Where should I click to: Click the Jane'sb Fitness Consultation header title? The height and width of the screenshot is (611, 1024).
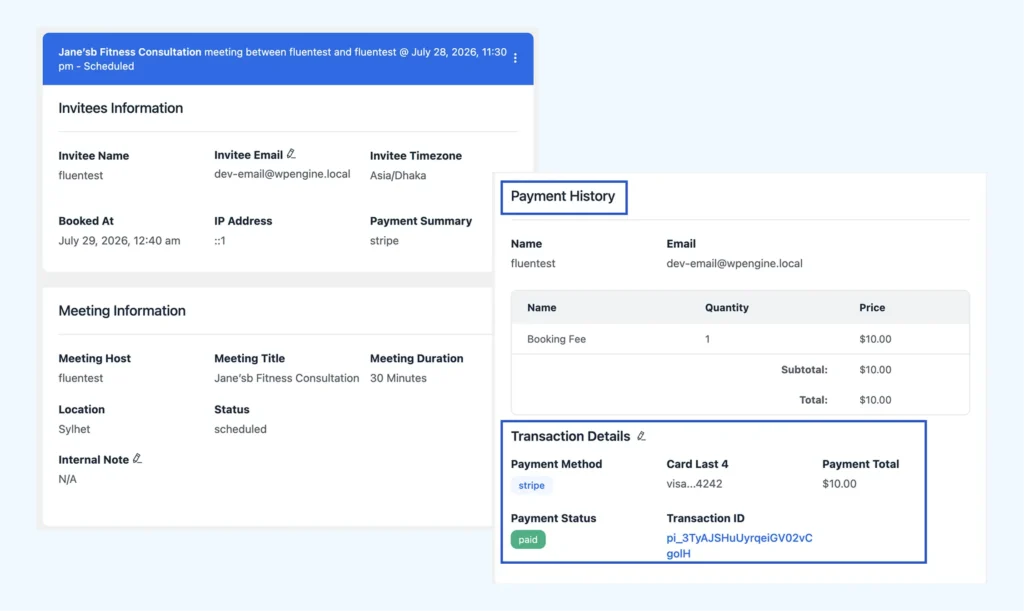pos(129,52)
